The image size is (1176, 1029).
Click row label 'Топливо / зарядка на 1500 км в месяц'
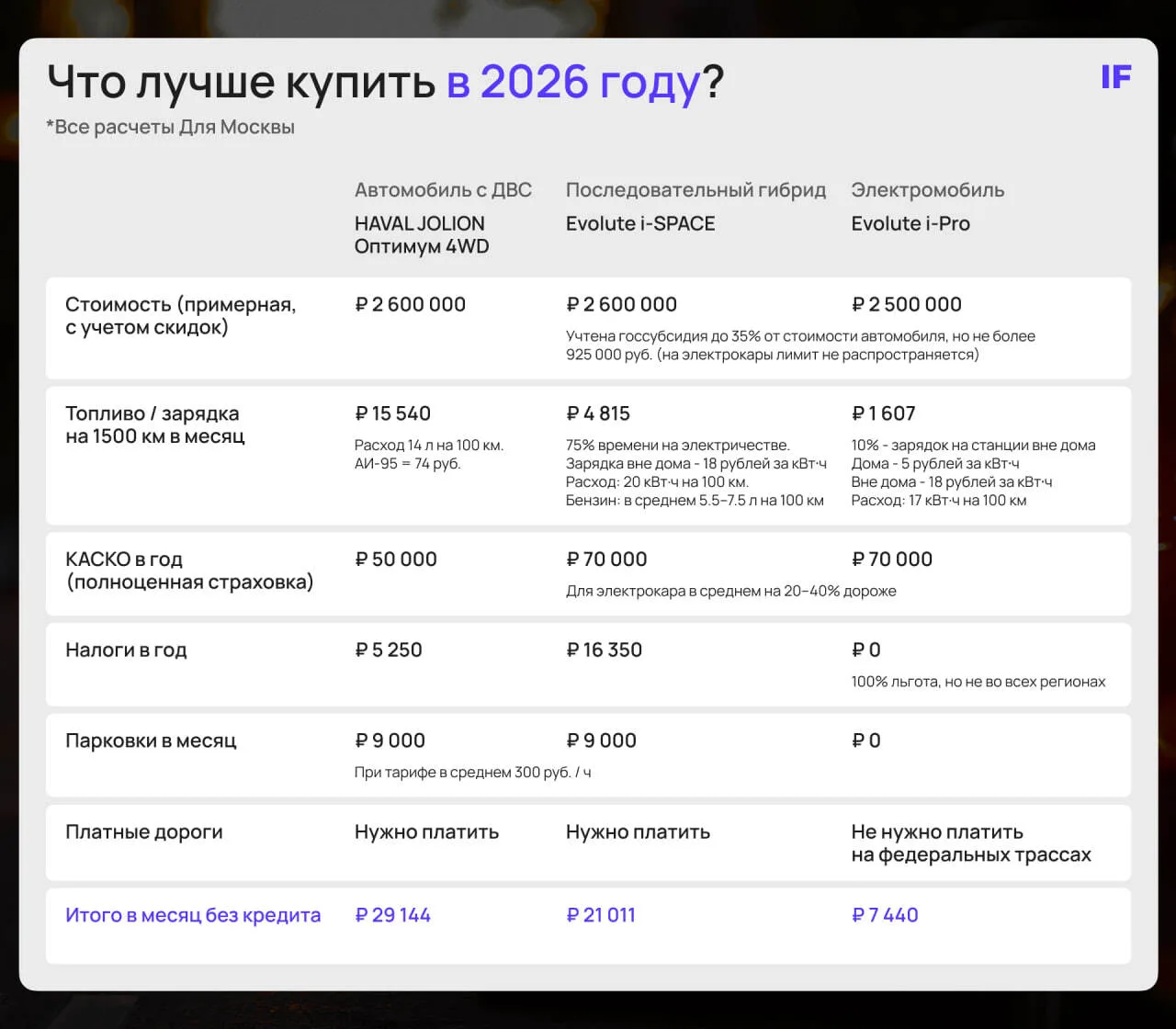click(155, 425)
